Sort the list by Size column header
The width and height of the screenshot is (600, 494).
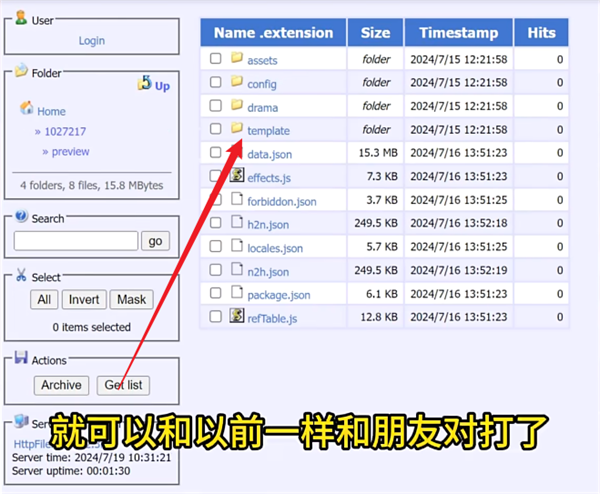pyautogui.click(x=376, y=33)
